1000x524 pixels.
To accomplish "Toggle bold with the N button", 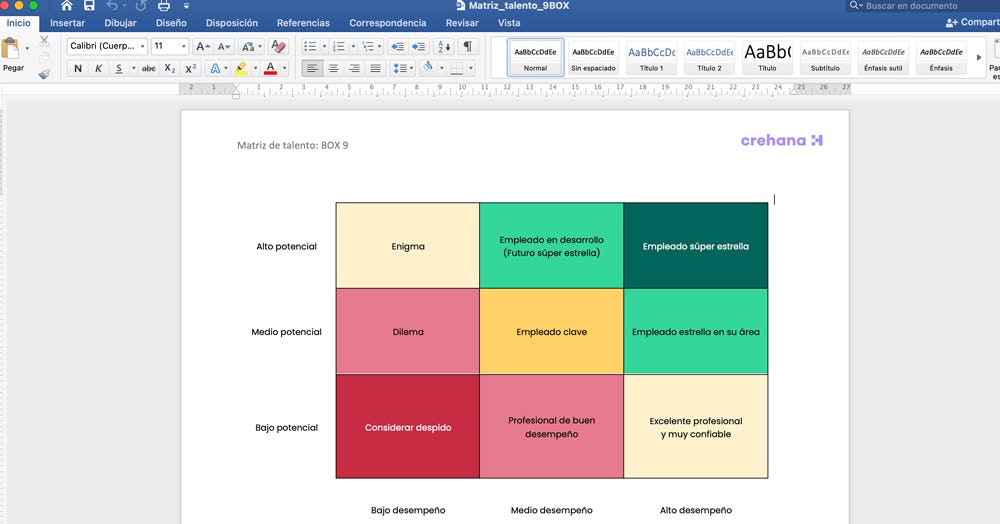I will click(78, 68).
